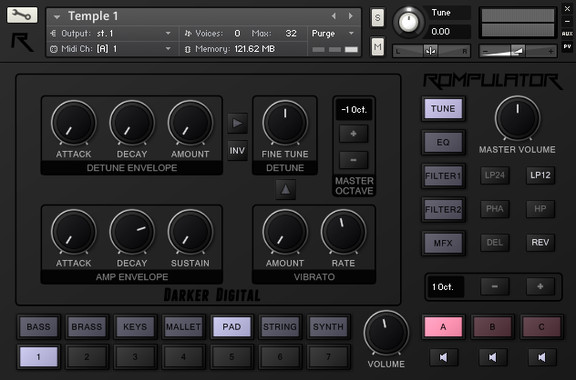Toggle the INV invert button

point(237,150)
